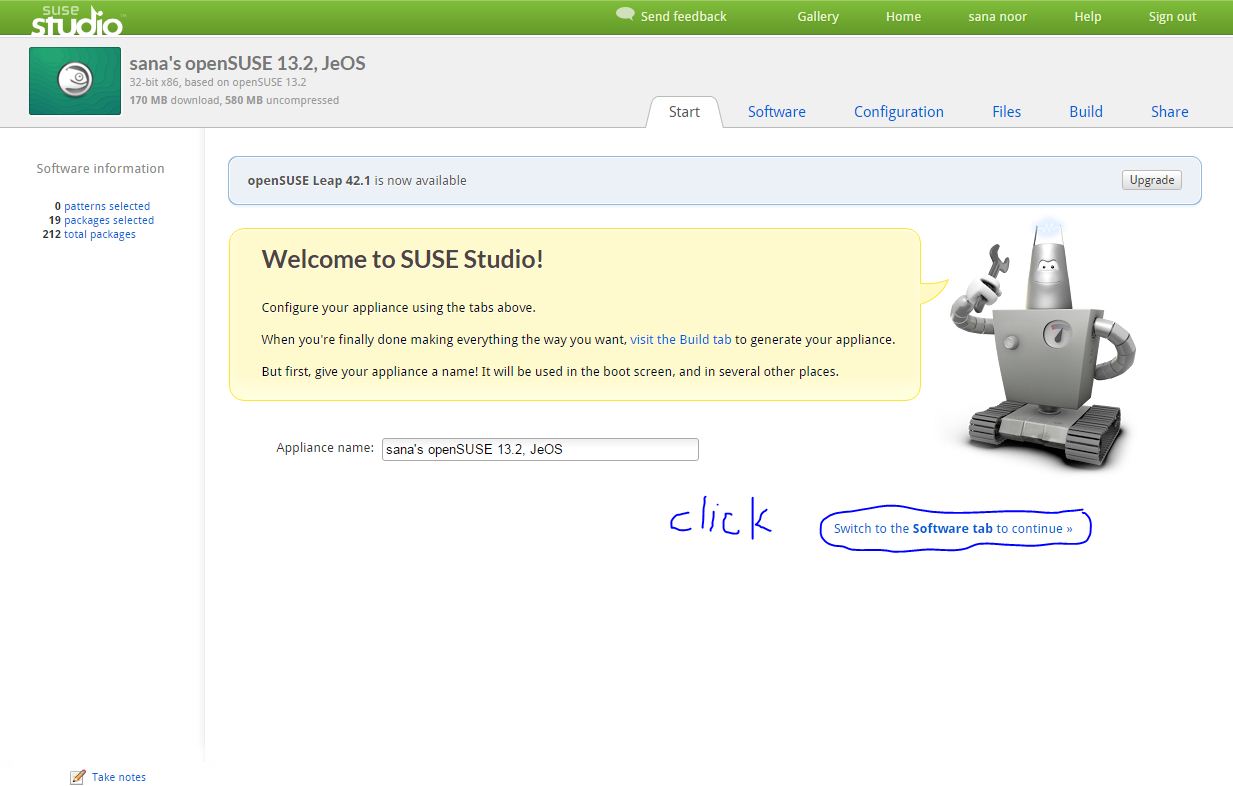Click the green openSUSE appliance thumbnail
This screenshot has height=786, width=1233.
coord(75,81)
